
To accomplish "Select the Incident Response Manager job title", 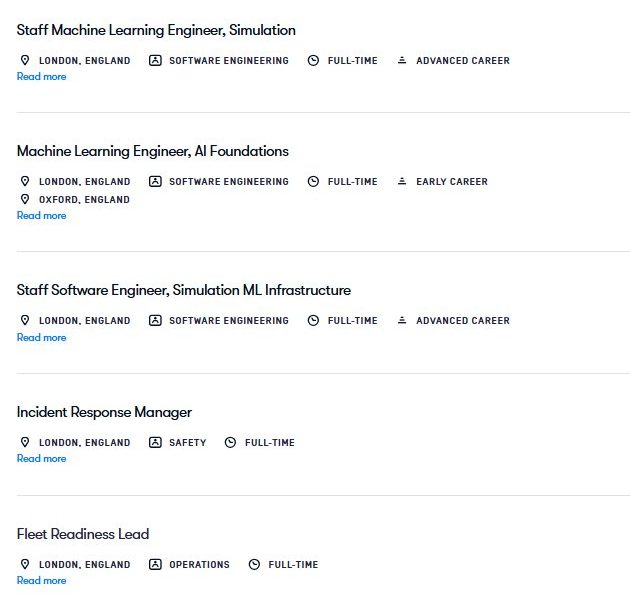I will point(104,412).
